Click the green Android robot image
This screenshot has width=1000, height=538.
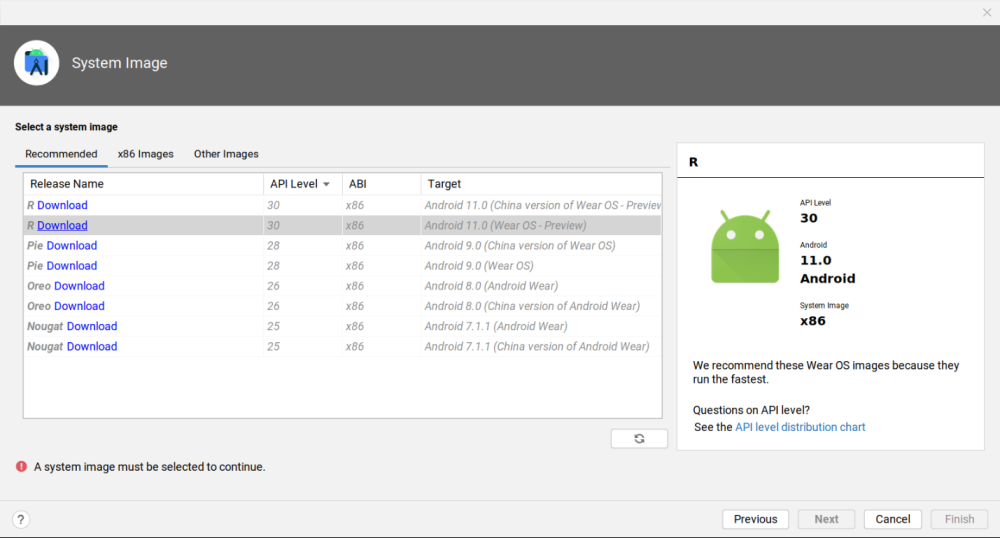pyautogui.click(x=745, y=247)
